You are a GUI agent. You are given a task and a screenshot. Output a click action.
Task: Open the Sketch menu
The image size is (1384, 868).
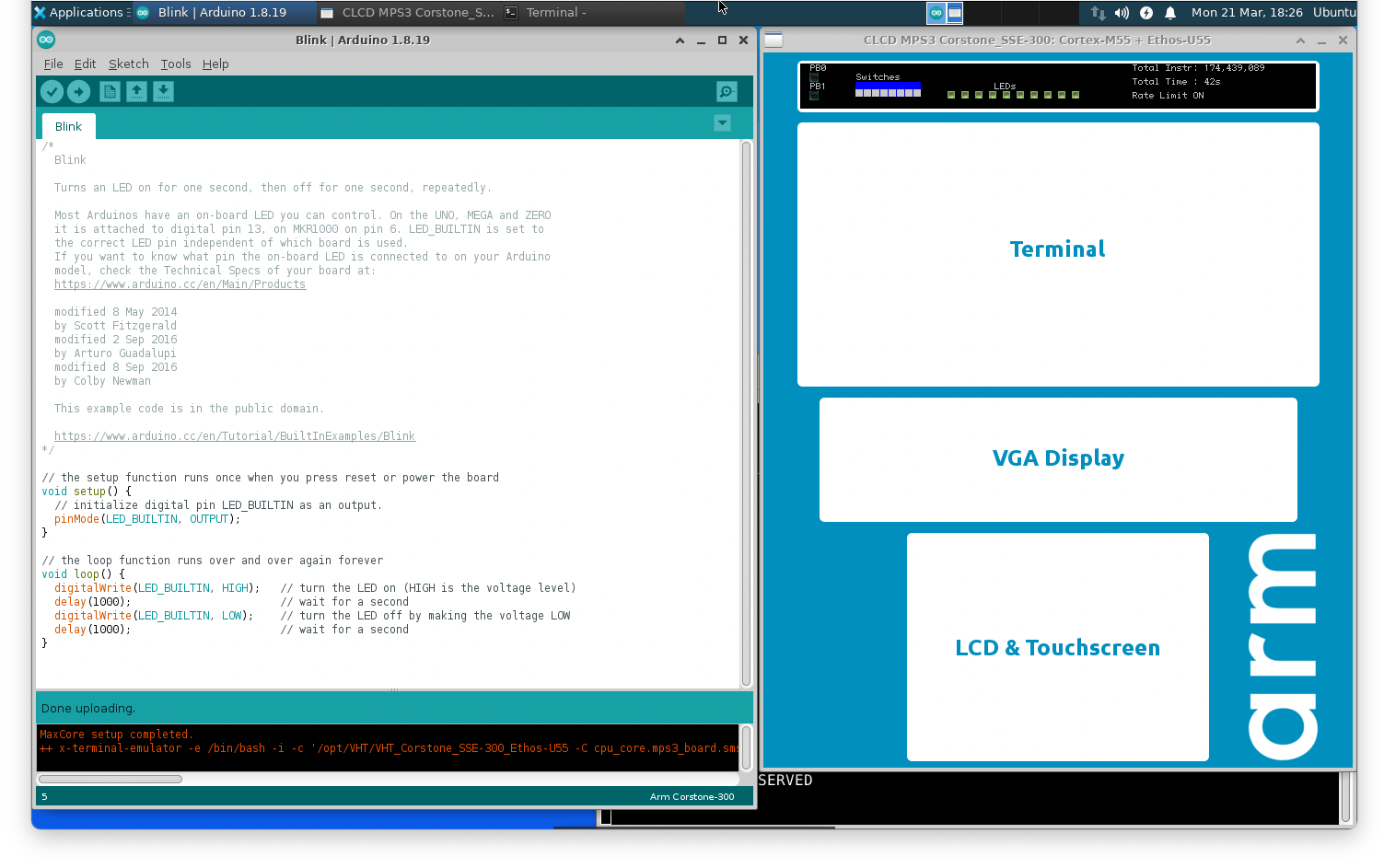128,64
